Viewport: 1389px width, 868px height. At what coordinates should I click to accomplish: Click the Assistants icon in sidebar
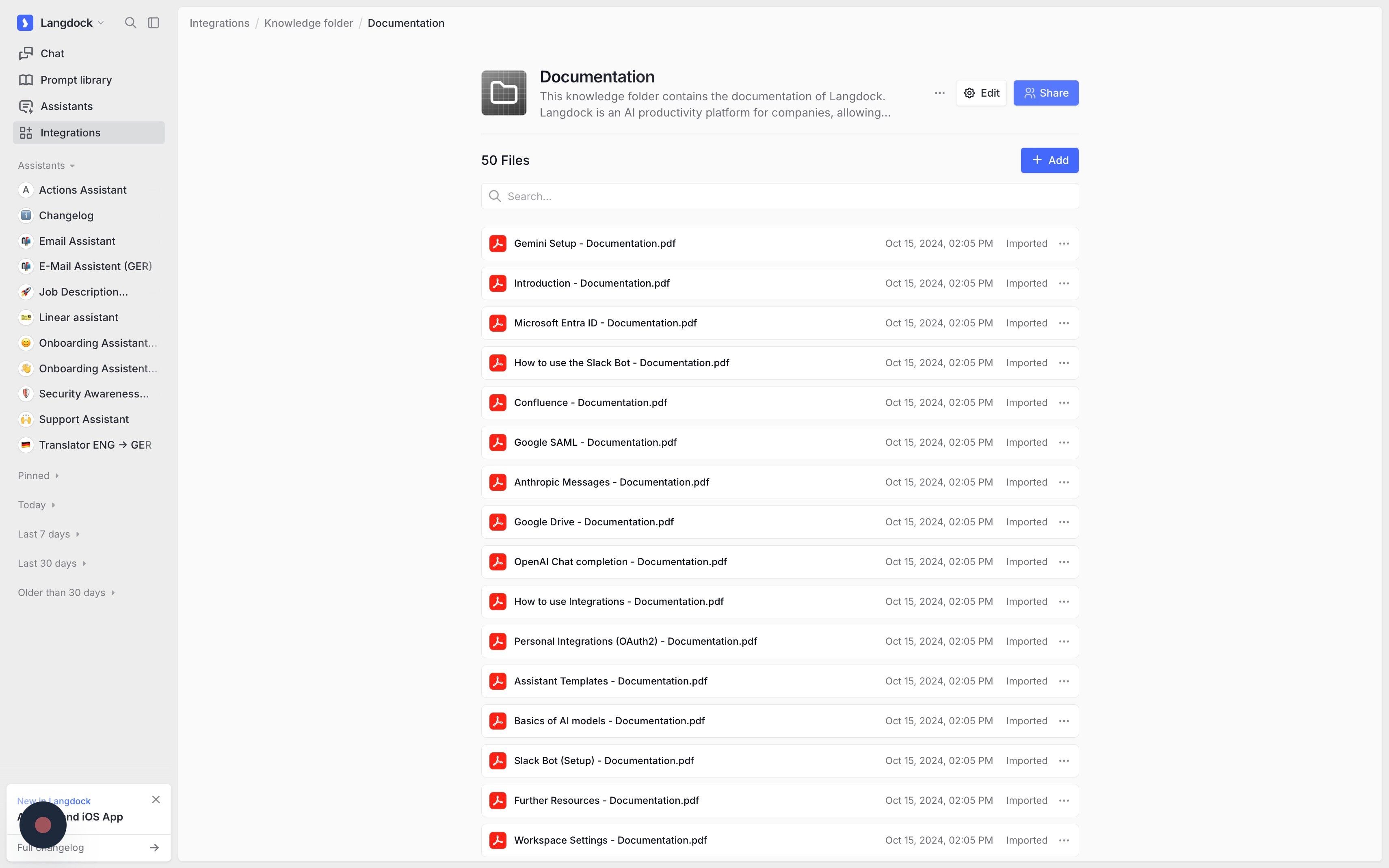[x=26, y=106]
